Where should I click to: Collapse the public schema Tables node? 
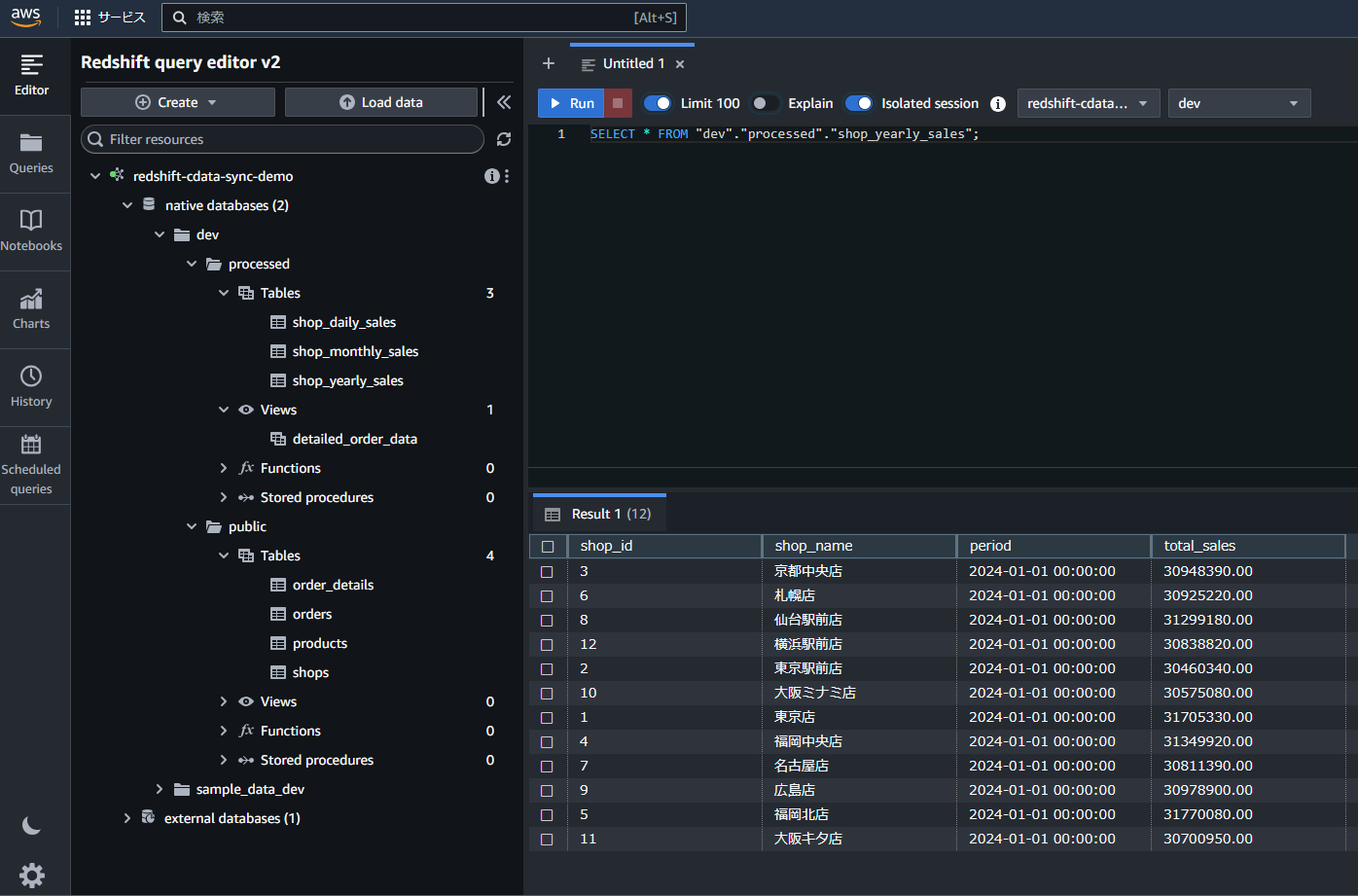pyautogui.click(x=224, y=556)
